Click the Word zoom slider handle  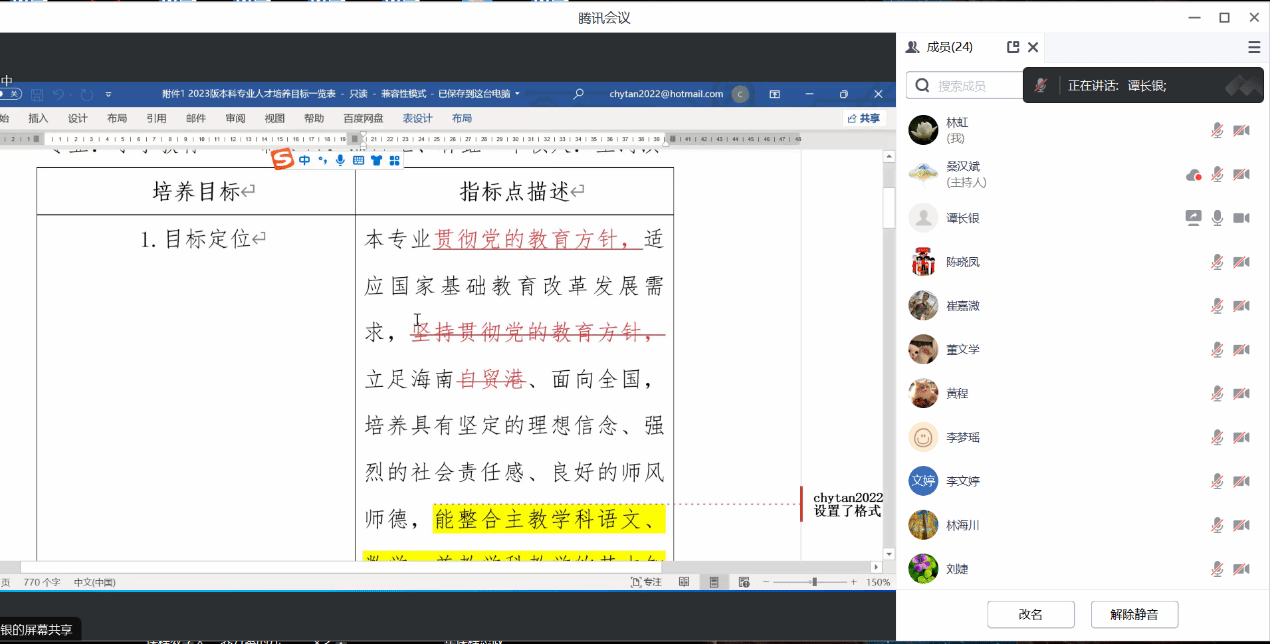815,582
